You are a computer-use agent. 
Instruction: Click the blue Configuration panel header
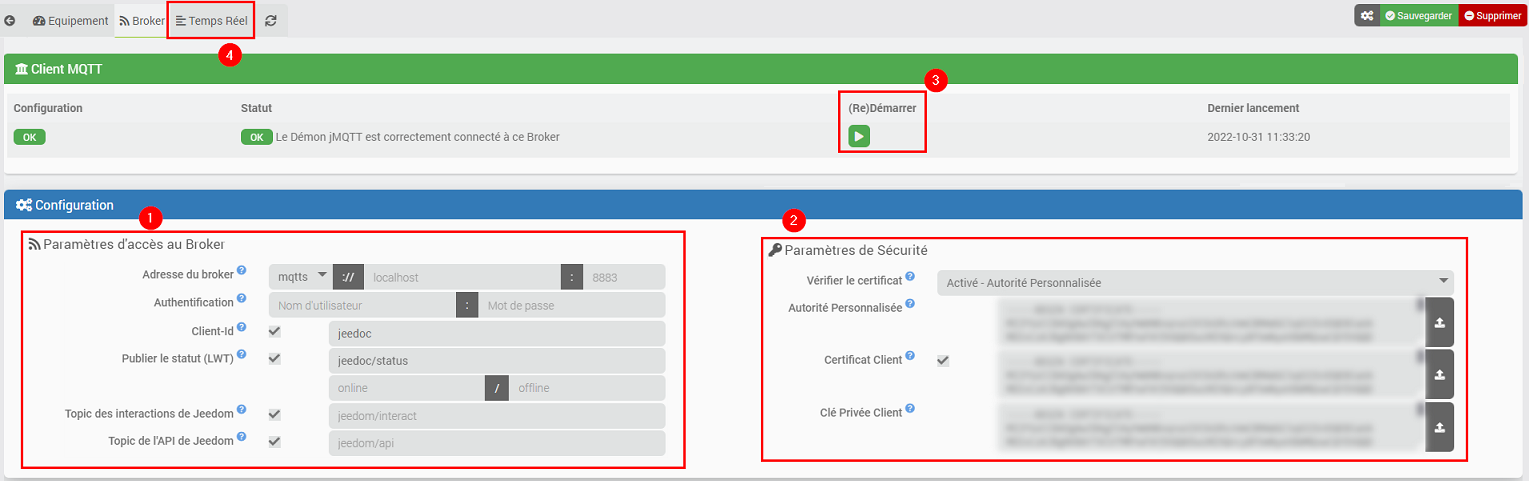764,204
